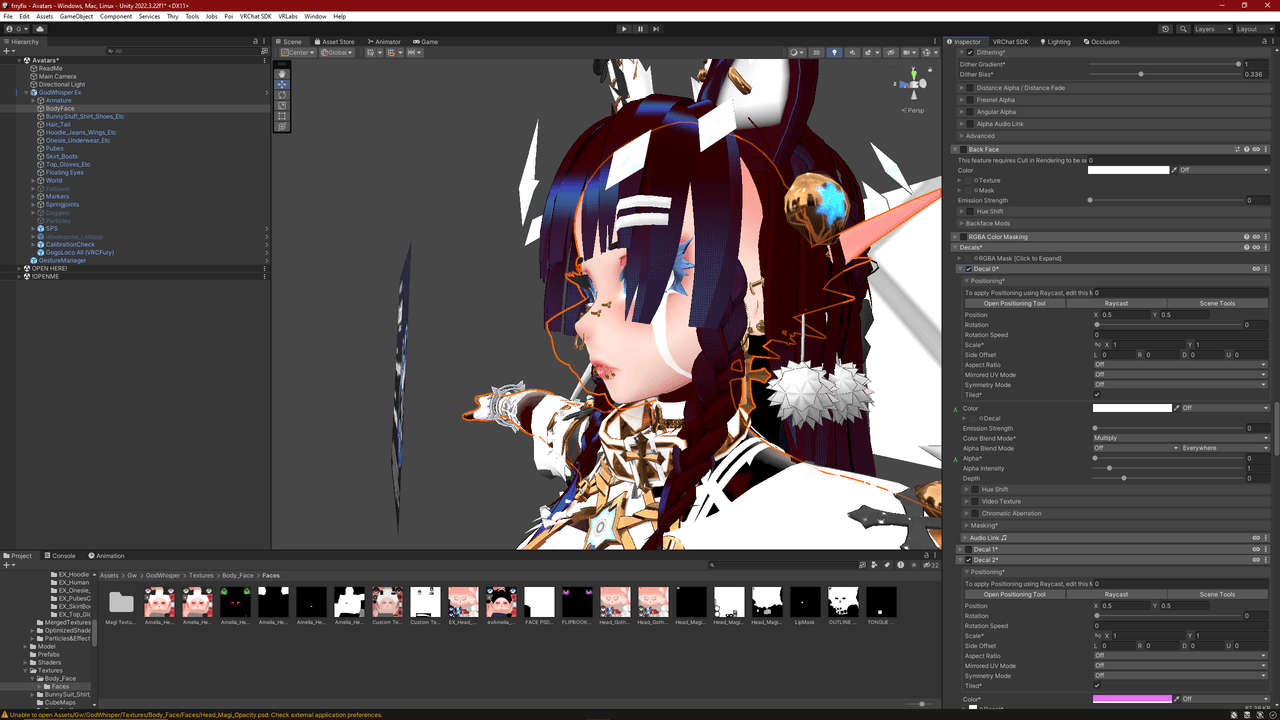Open the VRChat SDK menu in the menu bar
The image size is (1280, 720).
pyautogui.click(x=255, y=16)
